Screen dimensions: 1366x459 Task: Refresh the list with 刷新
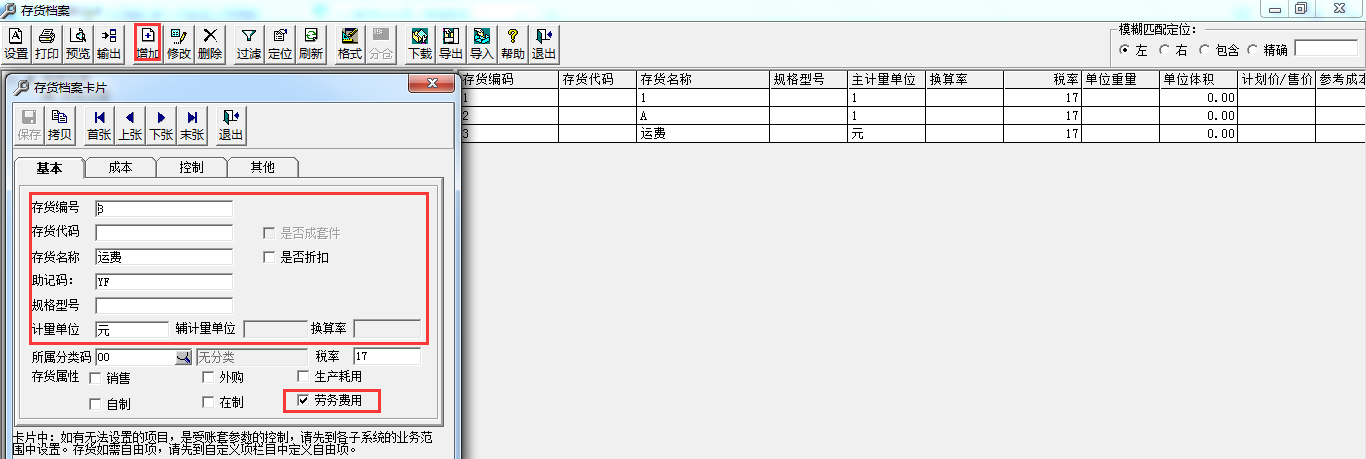click(x=311, y=44)
